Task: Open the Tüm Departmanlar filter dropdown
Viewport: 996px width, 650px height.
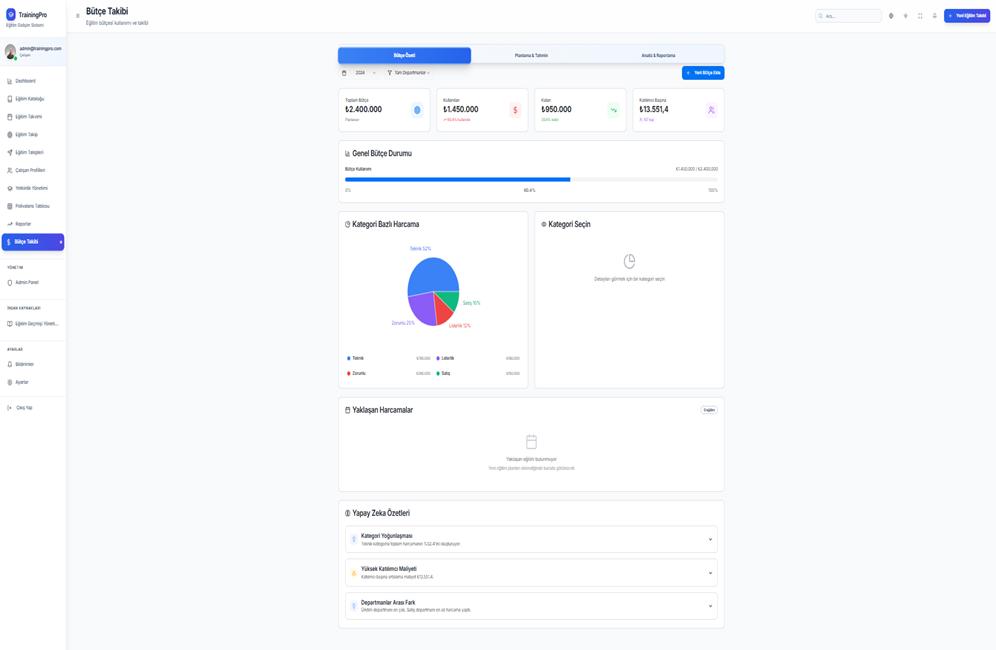Action: click(408, 73)
